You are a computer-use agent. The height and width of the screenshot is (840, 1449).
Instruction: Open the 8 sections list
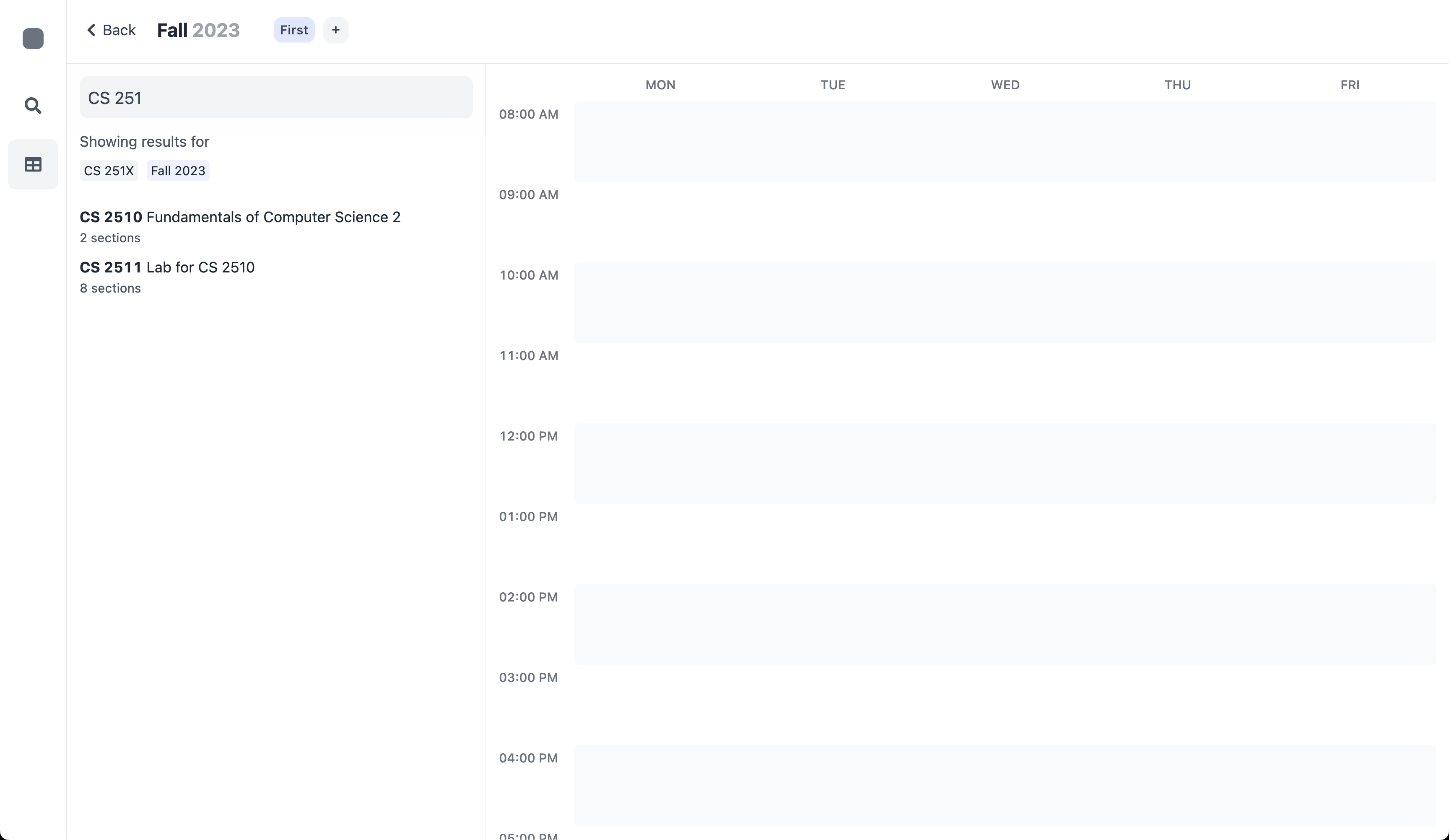pyautogui.click(x=110, y=288)
